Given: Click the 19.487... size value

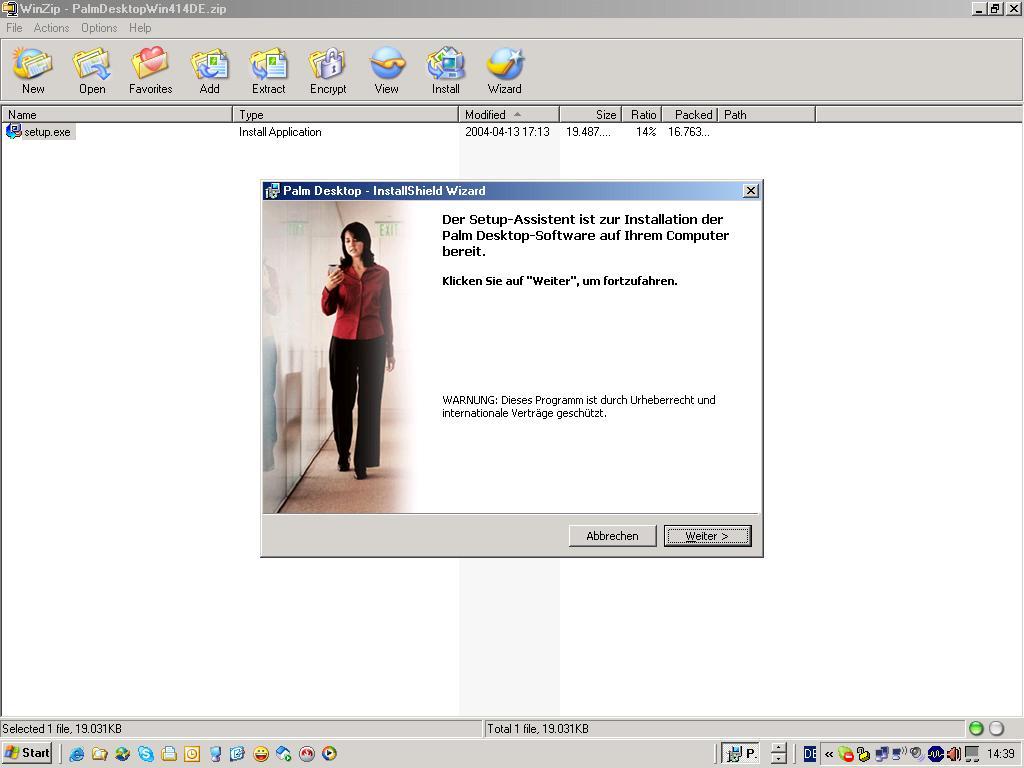Looking at the screenshot, I should (x=588, y=132).
